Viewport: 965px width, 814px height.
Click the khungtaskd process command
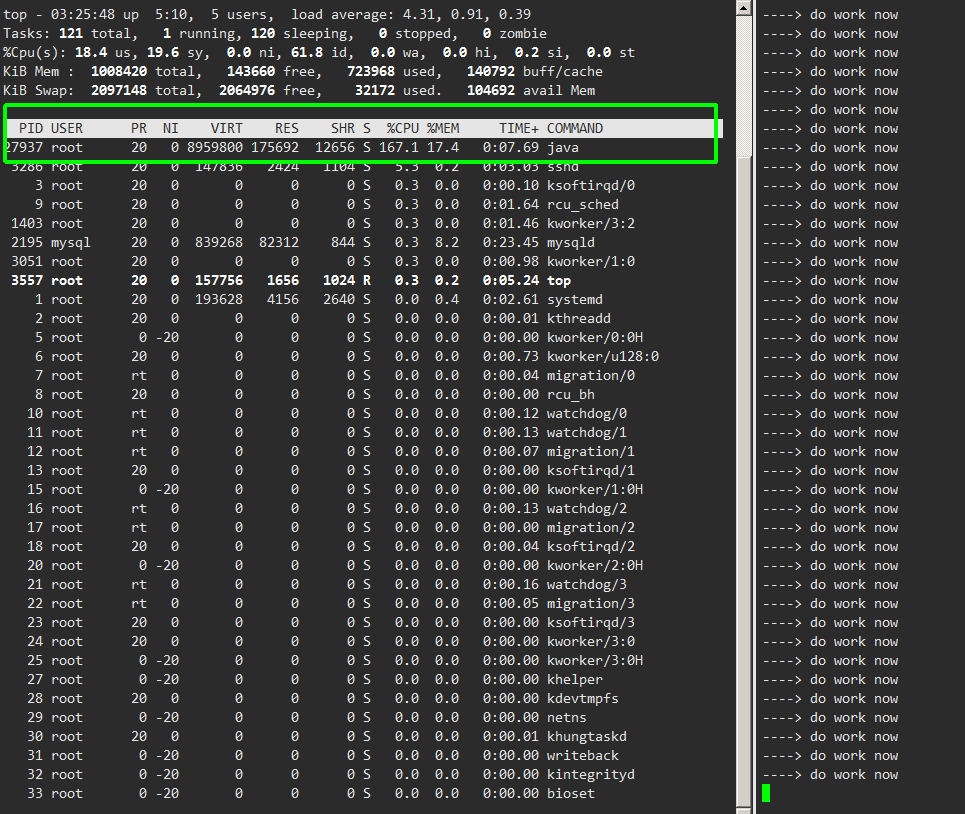click(x=587, y=736)
